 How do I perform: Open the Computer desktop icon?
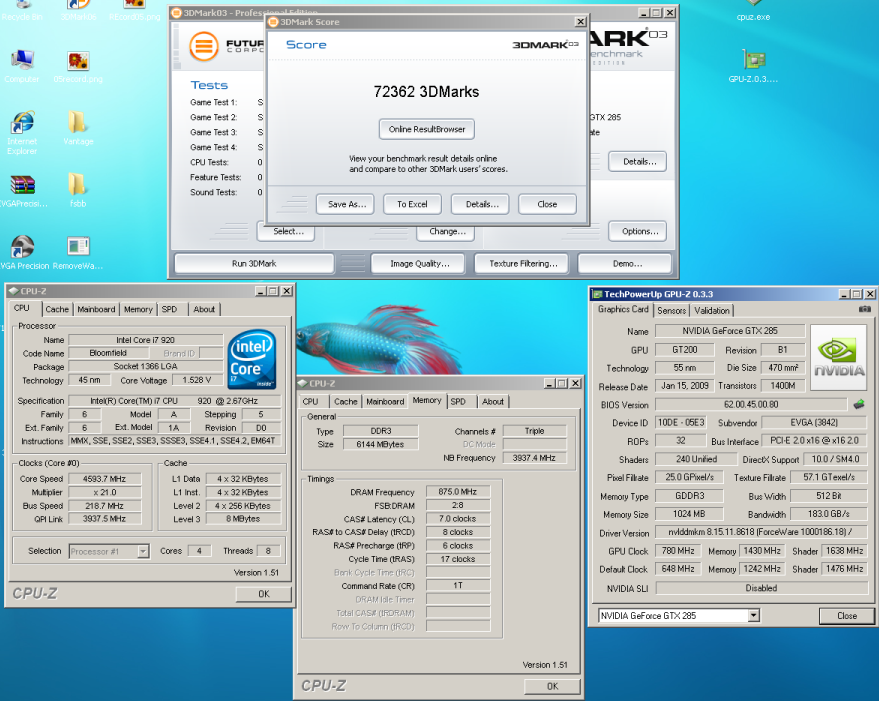[x=22, y=66]
